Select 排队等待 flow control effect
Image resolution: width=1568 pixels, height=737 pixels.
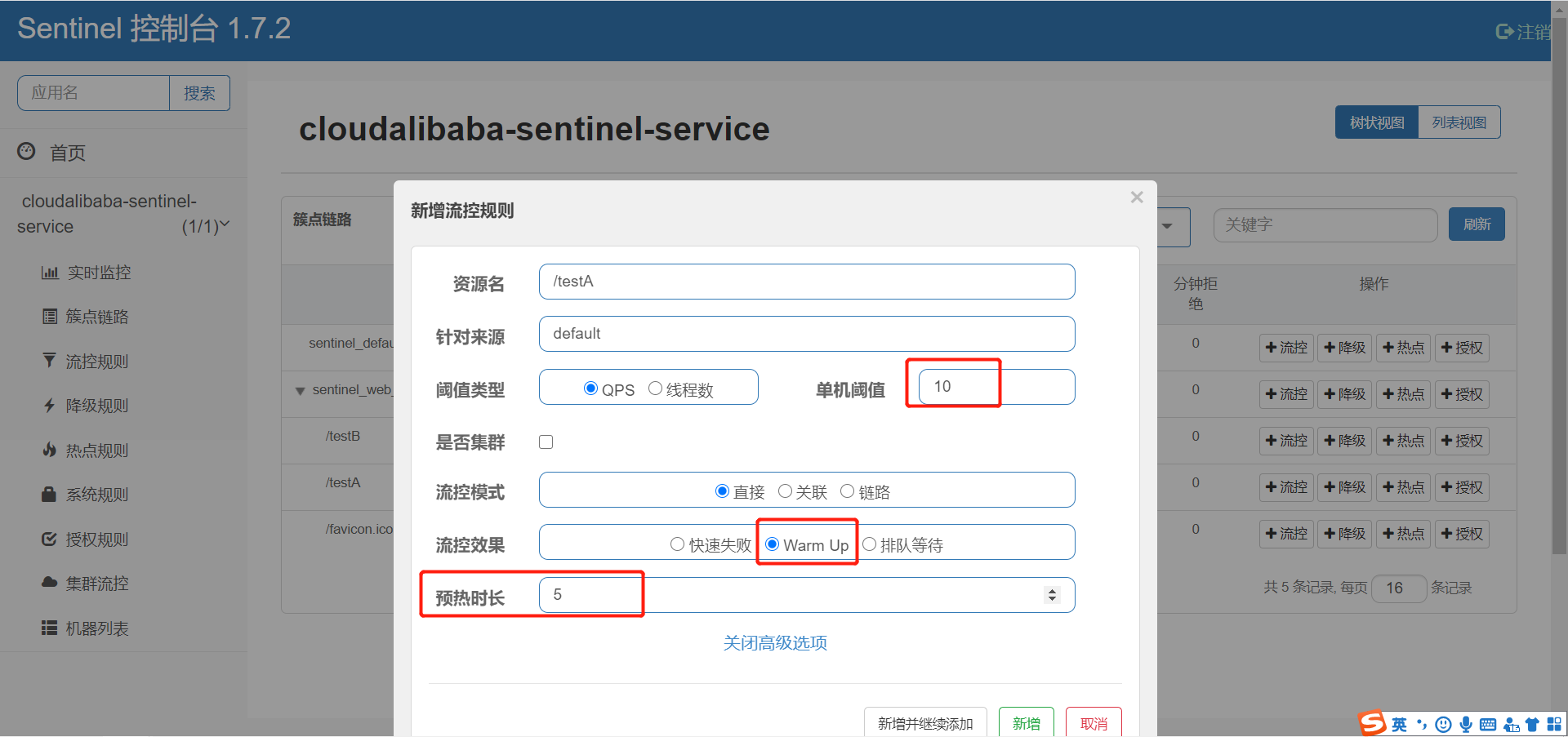tap(870, 544)
